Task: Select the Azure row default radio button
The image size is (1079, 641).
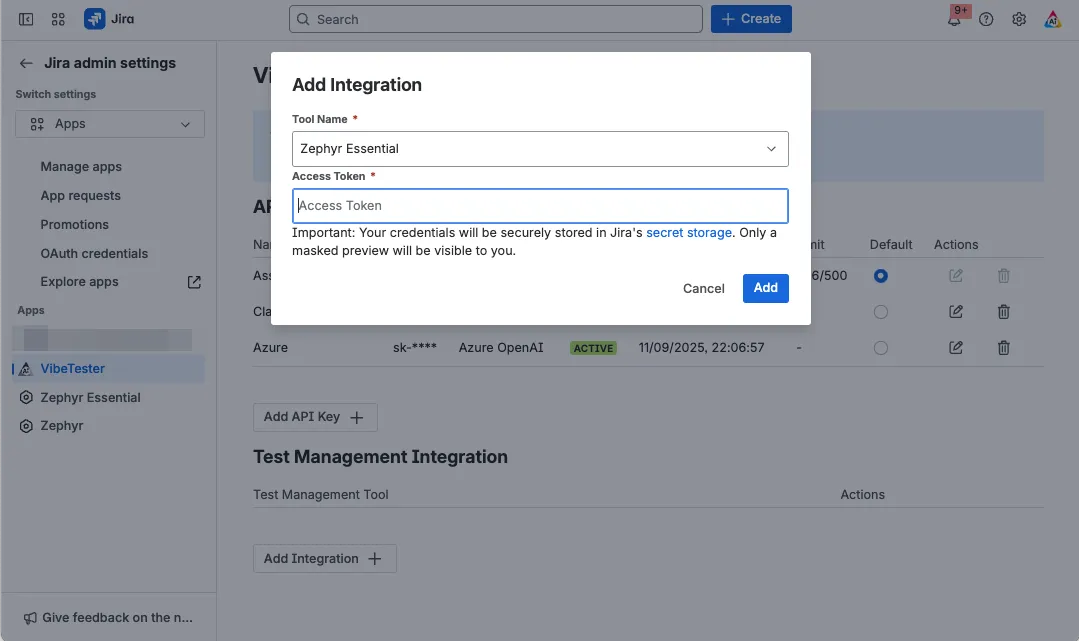Action: [881, 348]
